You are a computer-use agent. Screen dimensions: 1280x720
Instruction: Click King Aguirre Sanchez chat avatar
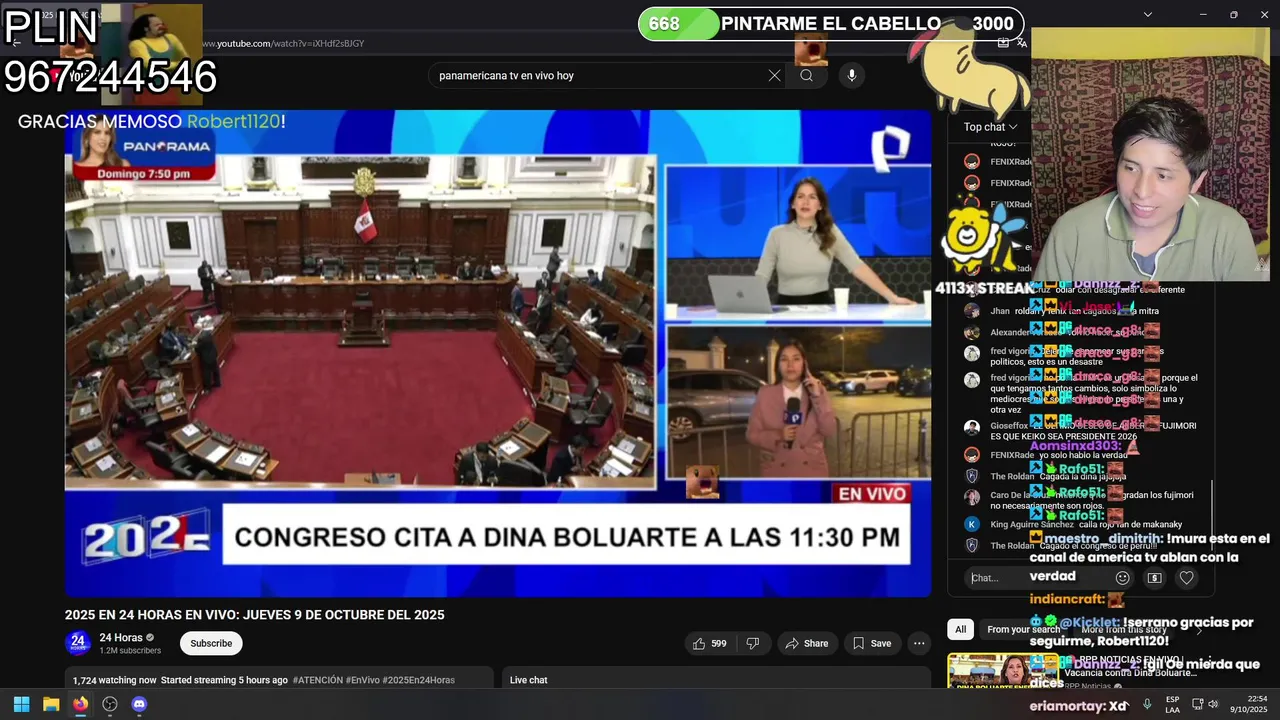971,524
